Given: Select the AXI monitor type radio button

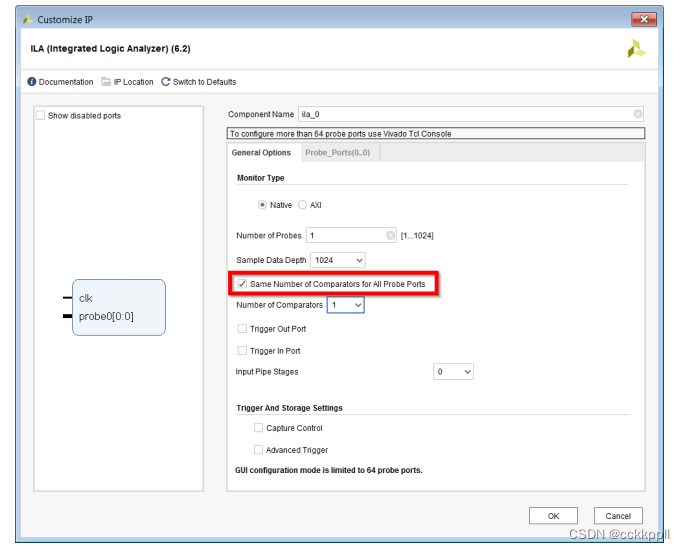Looking at the screenshot, I should 302,204.
